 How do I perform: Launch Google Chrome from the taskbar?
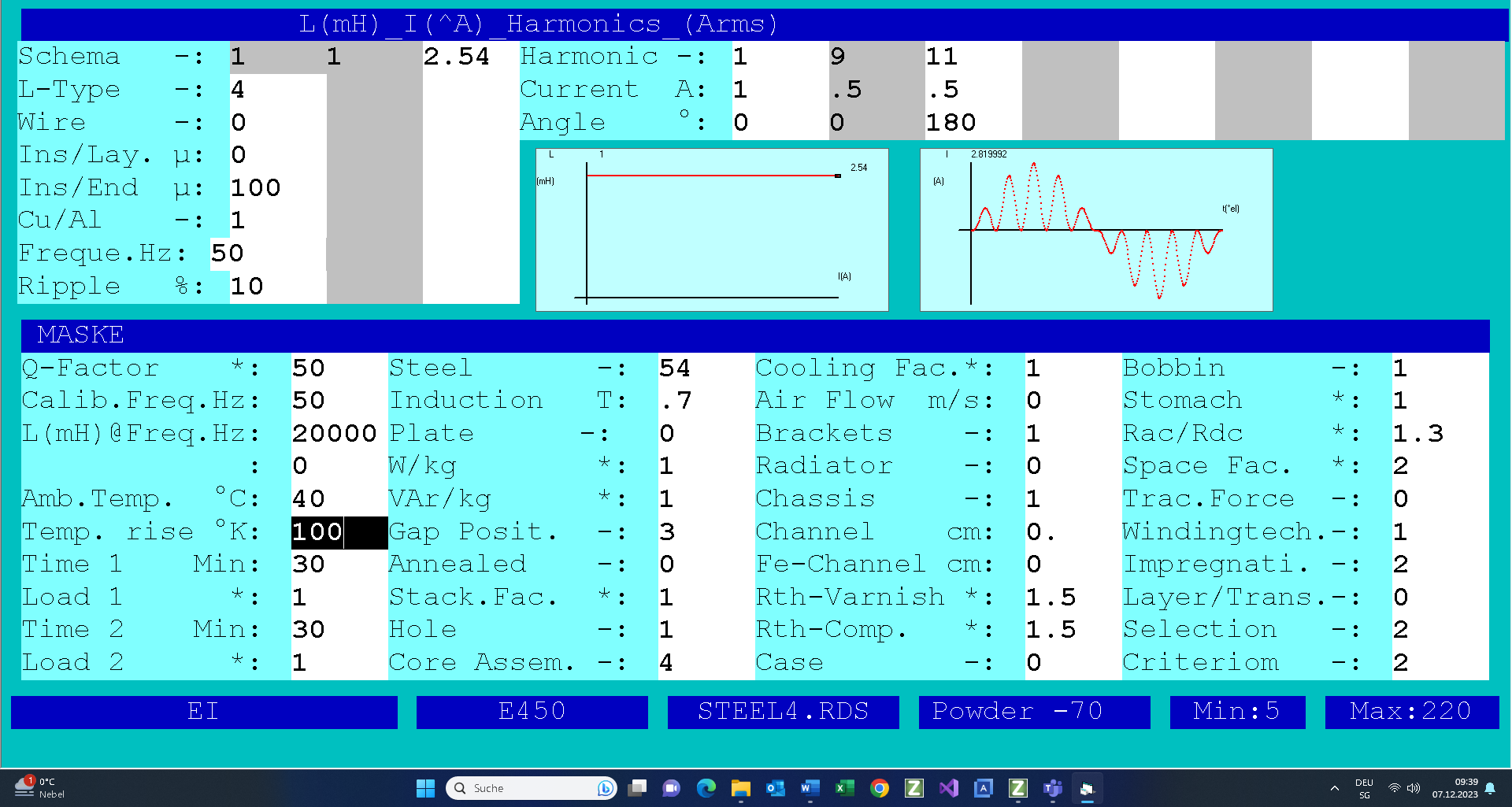(x=880, y=788)
